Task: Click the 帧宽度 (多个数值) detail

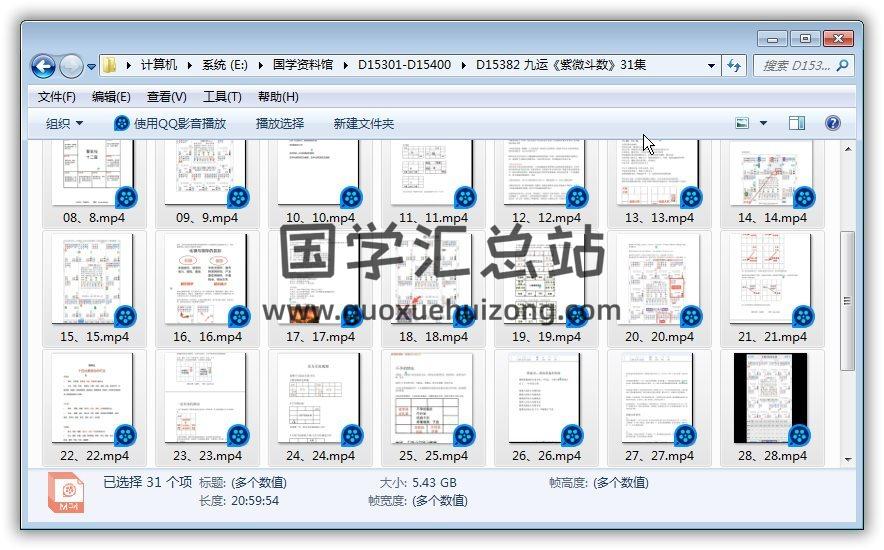Action: (418, 501)
